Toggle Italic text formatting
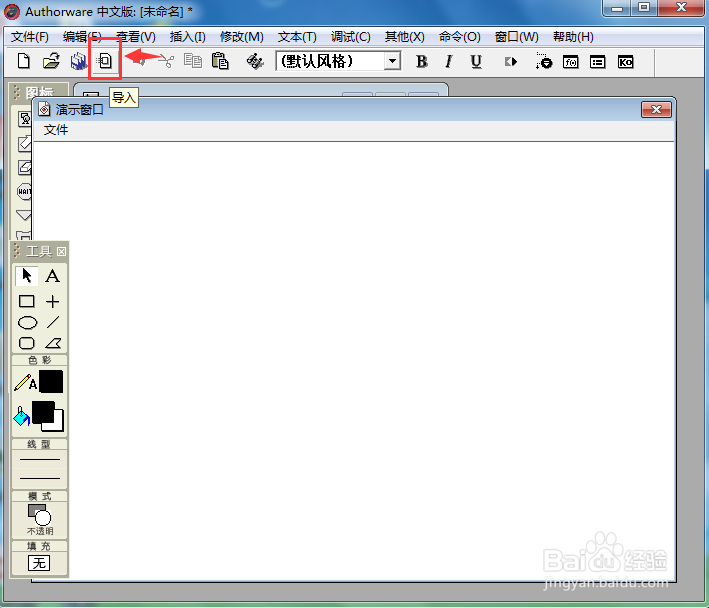This screenshot has width=709, height=608. 449,61
